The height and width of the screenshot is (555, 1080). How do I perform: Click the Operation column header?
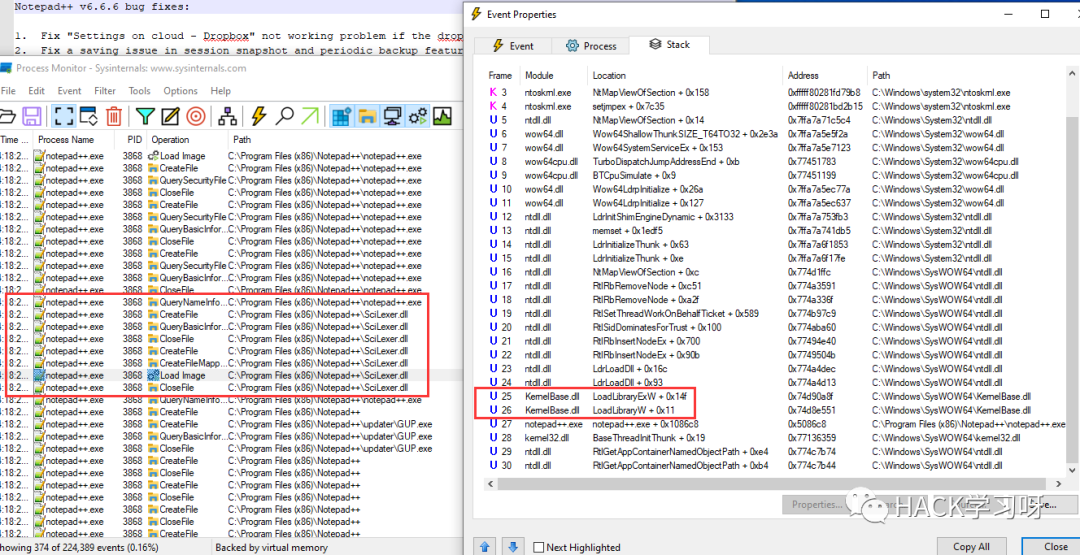[x=187, y=139]
